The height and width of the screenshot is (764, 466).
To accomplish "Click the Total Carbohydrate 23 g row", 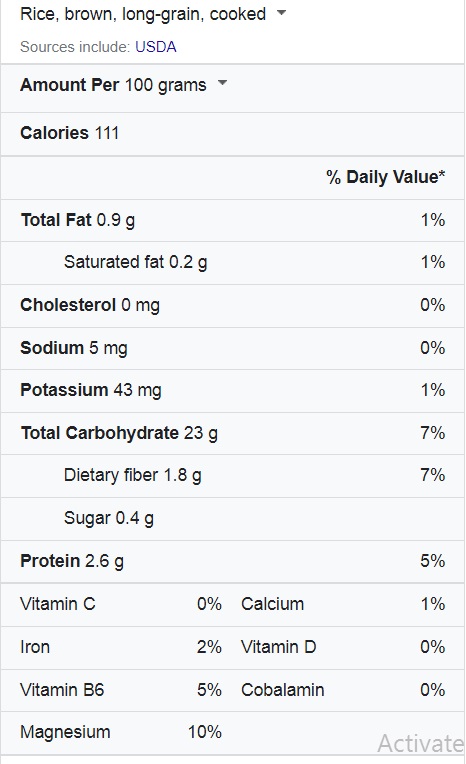I will pos(233,434).
